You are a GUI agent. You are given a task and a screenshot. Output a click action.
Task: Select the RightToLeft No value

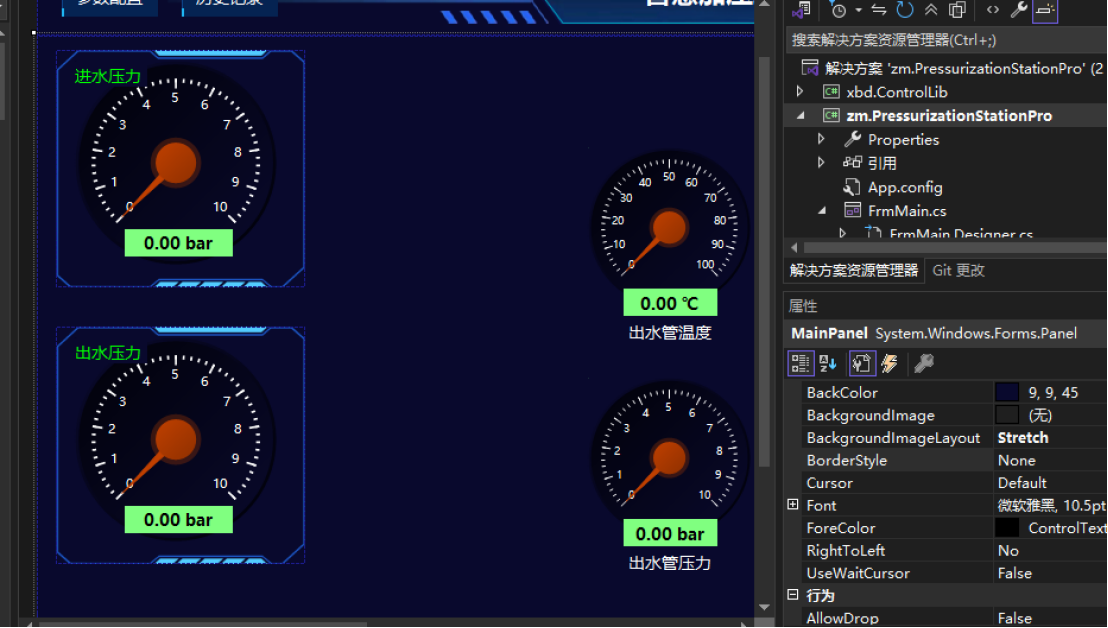(1008, 550)
